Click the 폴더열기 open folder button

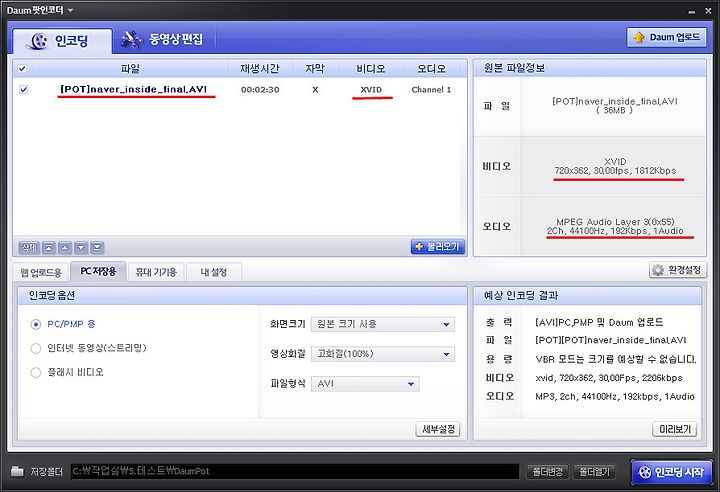[594, 472]
